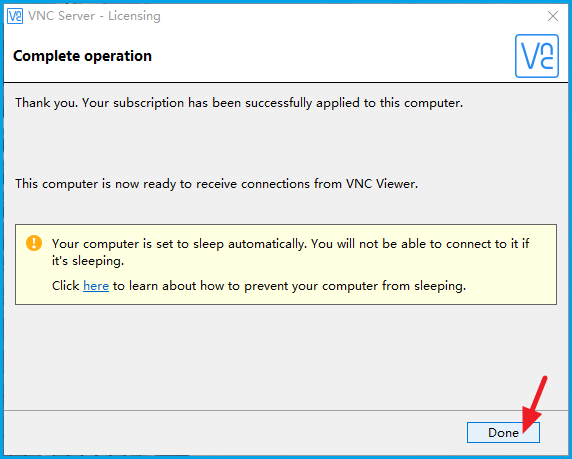572x459 pixels.
Task: Click the large VNC logo in header
Action: click(537, 56)
